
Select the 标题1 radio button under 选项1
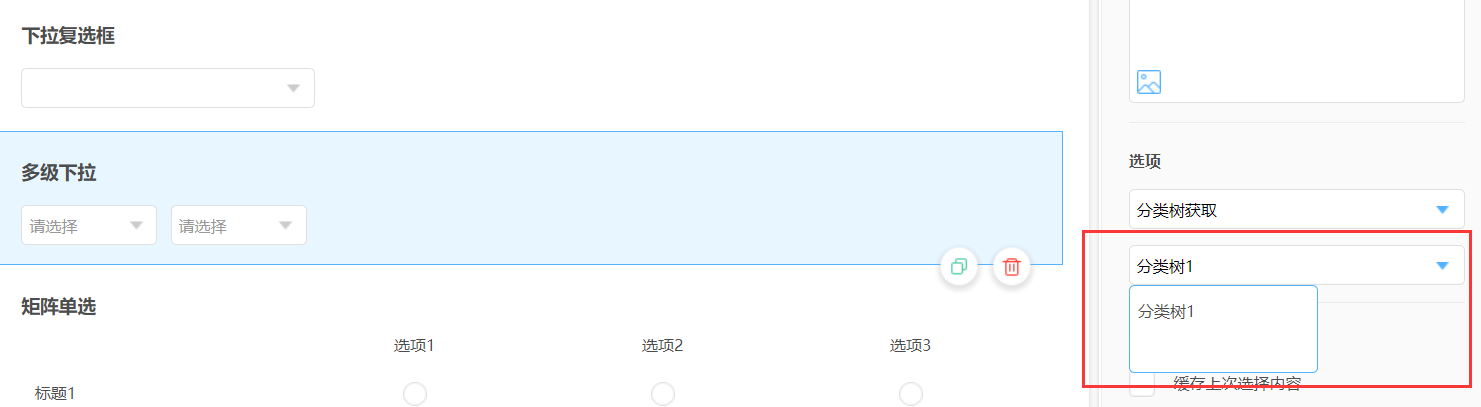click(415, 394)
